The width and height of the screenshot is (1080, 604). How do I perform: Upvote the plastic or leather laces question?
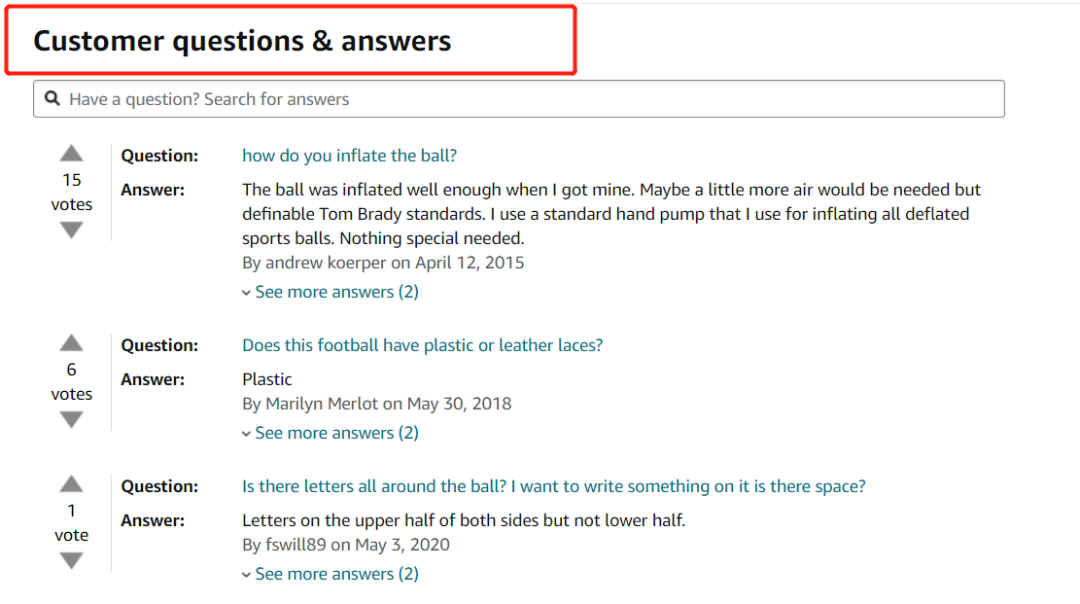pos(71,343)
